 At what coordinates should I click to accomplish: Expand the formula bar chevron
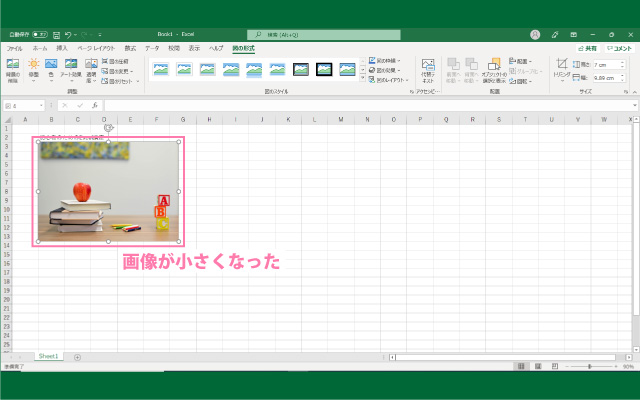click(635, 106)
